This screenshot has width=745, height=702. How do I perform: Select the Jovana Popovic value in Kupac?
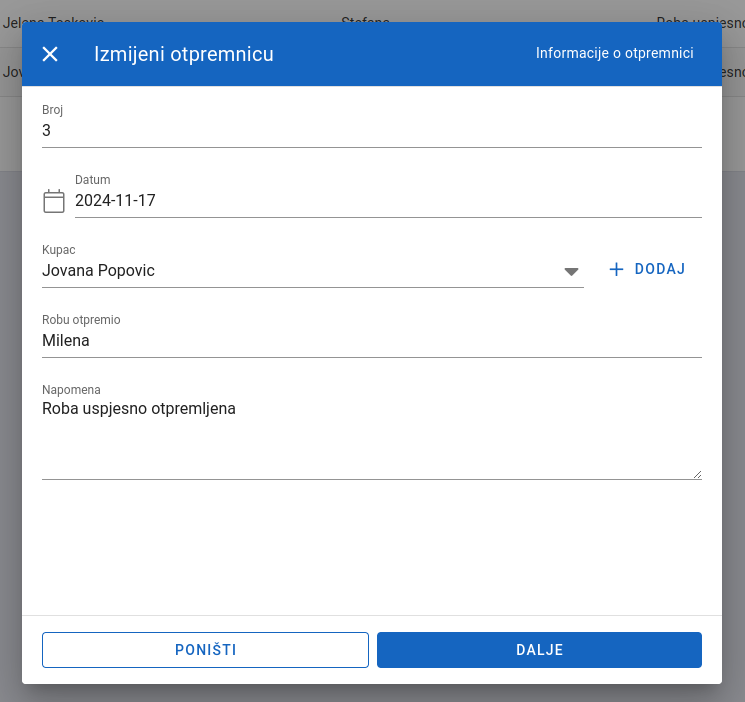[98, 271]
